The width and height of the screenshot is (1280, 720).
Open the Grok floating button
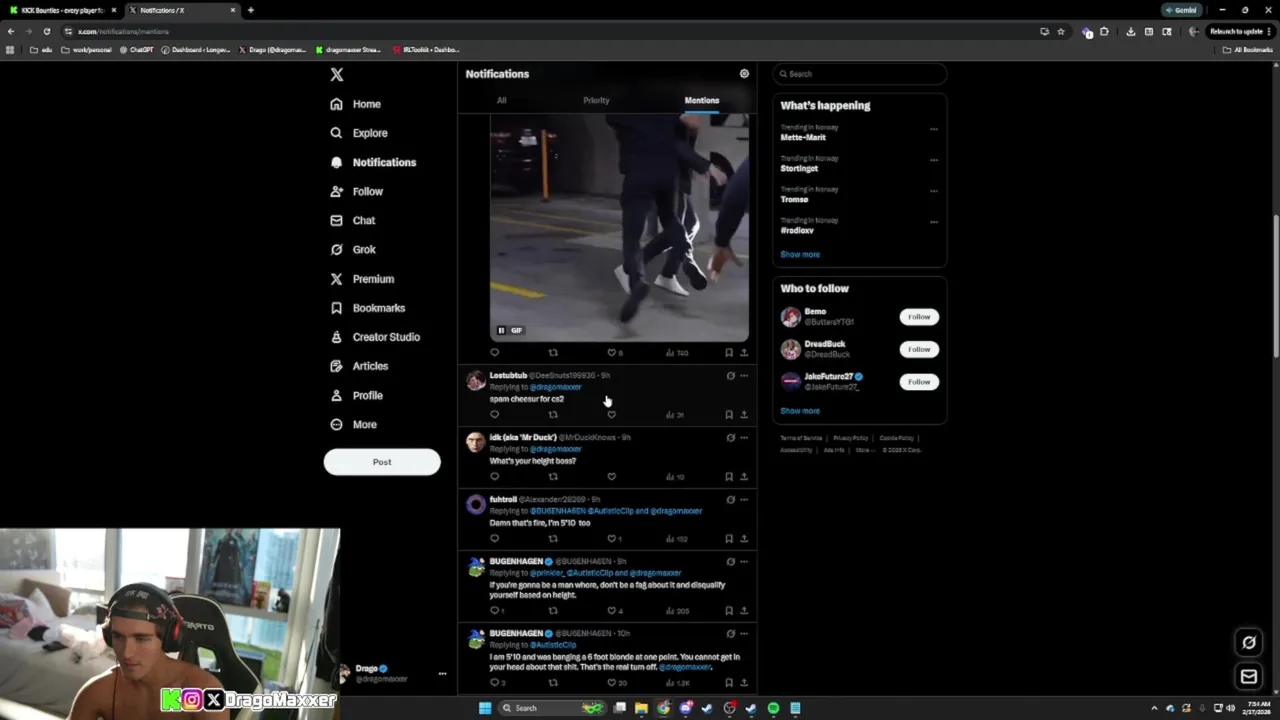click(1249, 642)
